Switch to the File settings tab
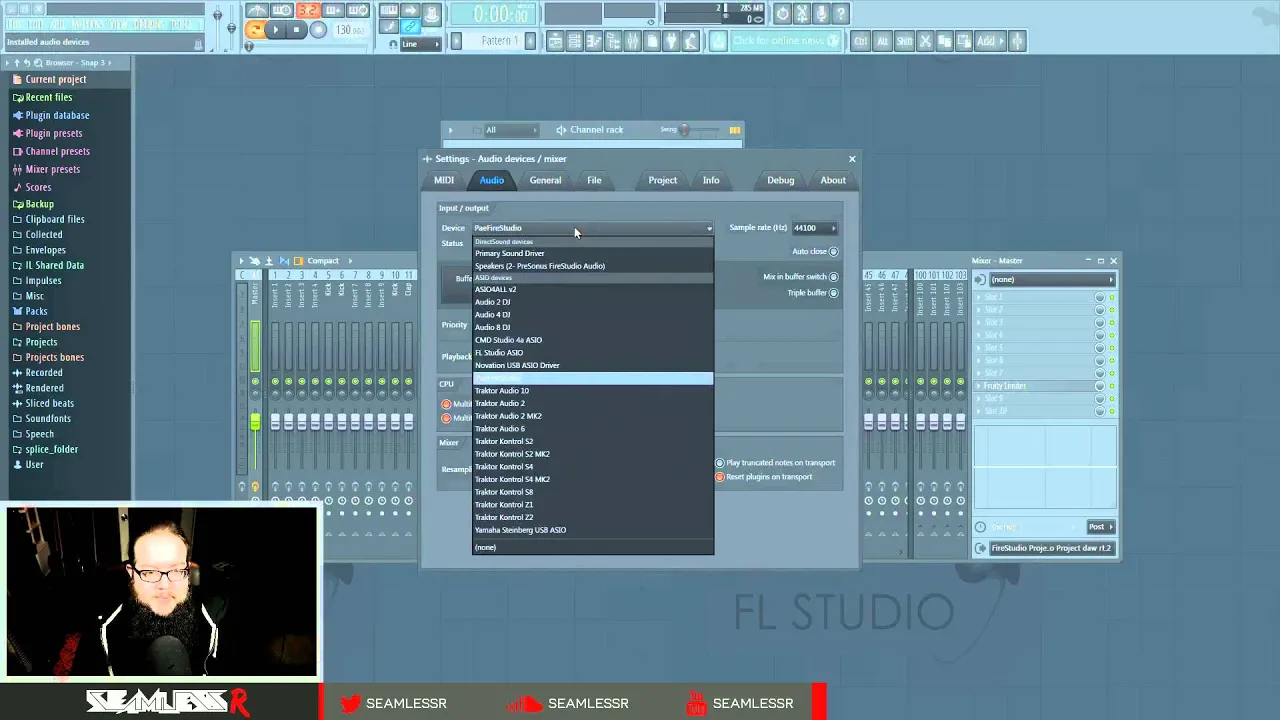The width and height of the screenshot is (1280, 720). pyautogui.click(x=594, y=180)
